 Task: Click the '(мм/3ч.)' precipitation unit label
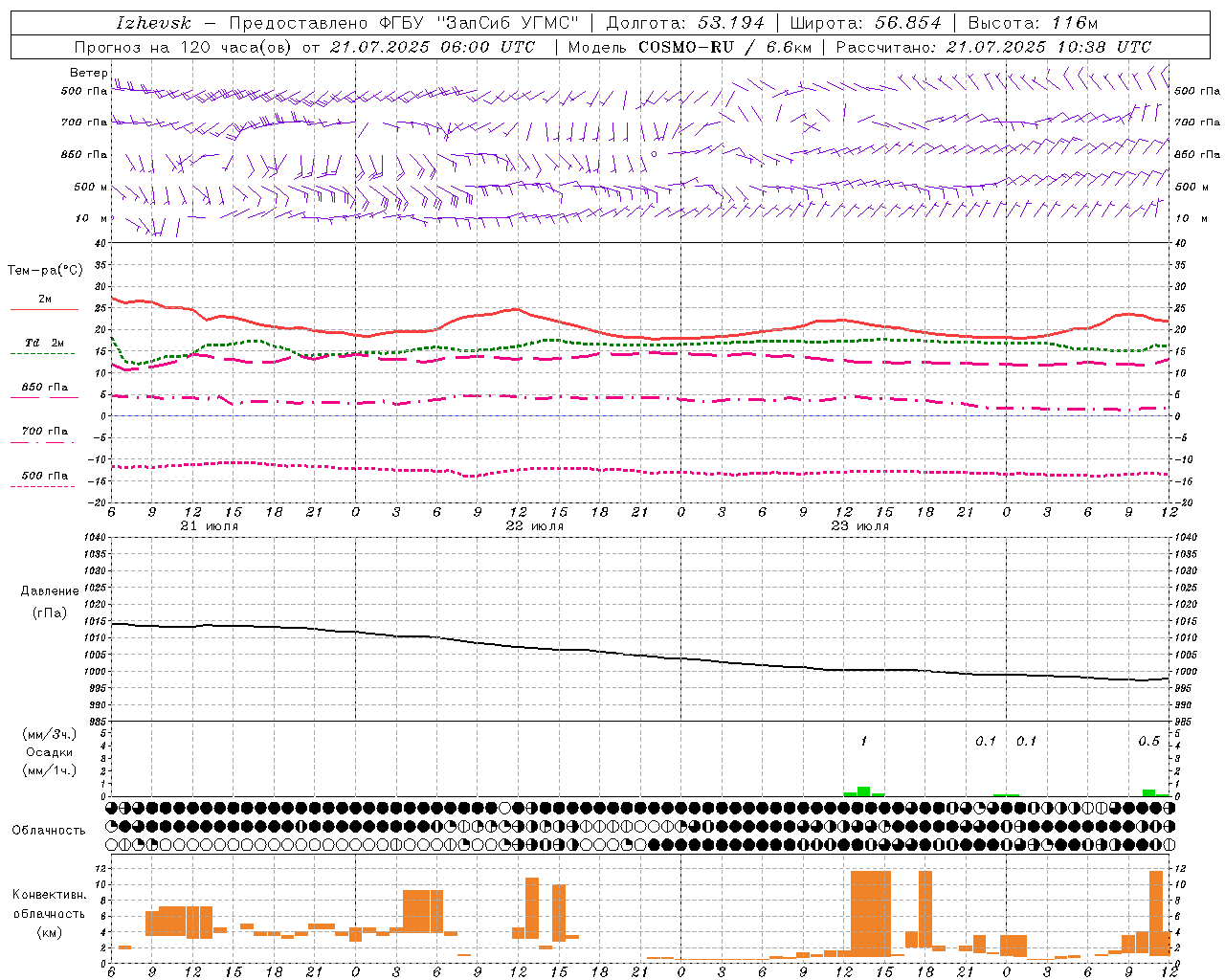(50, 734)
